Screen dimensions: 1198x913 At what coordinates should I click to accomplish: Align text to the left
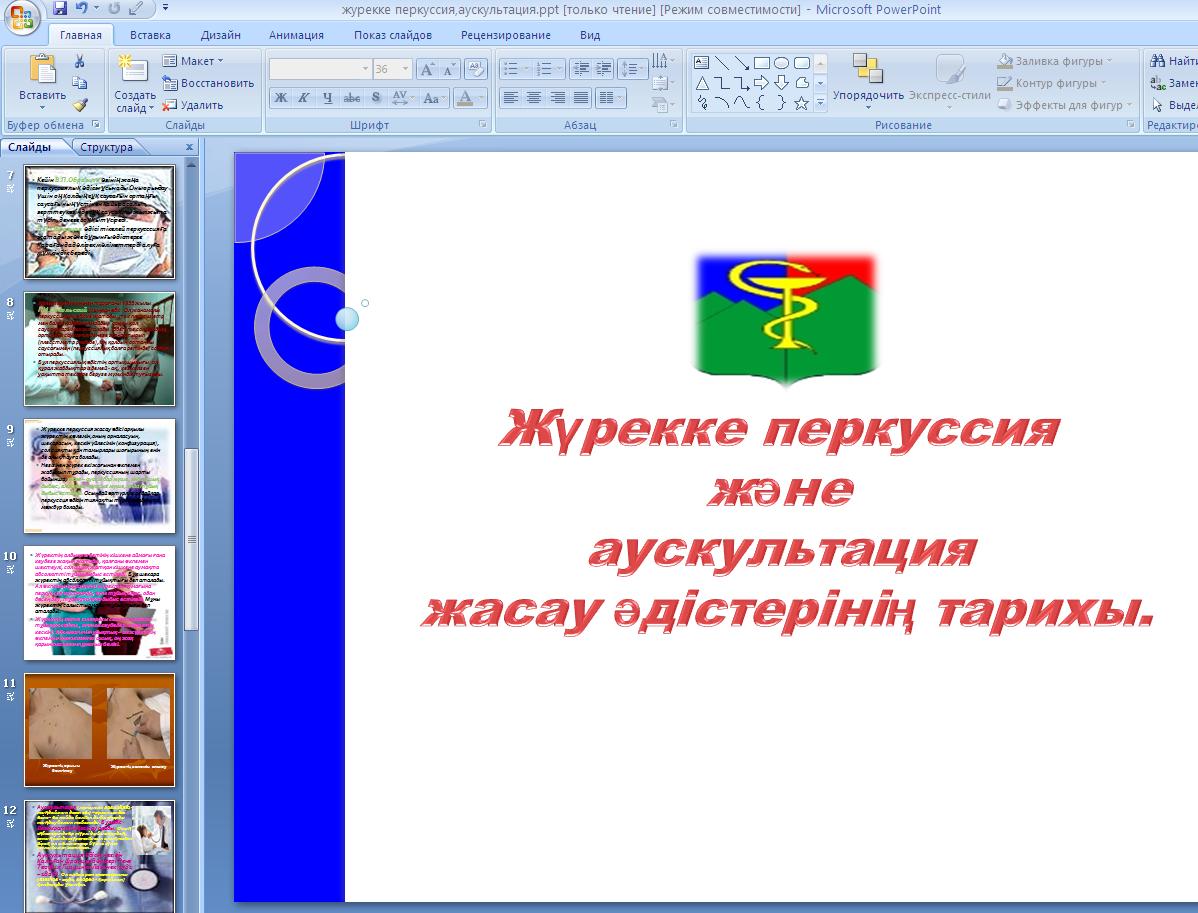510,98
